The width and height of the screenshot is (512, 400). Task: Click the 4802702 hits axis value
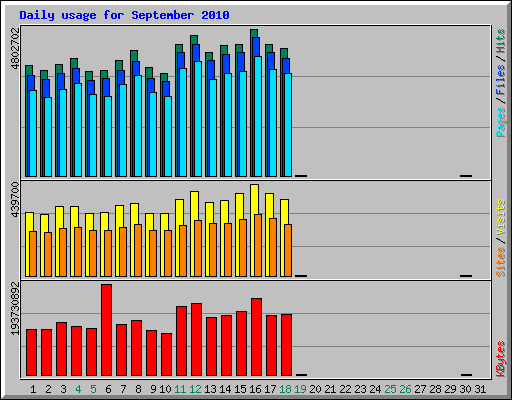[x=15, y=49]
